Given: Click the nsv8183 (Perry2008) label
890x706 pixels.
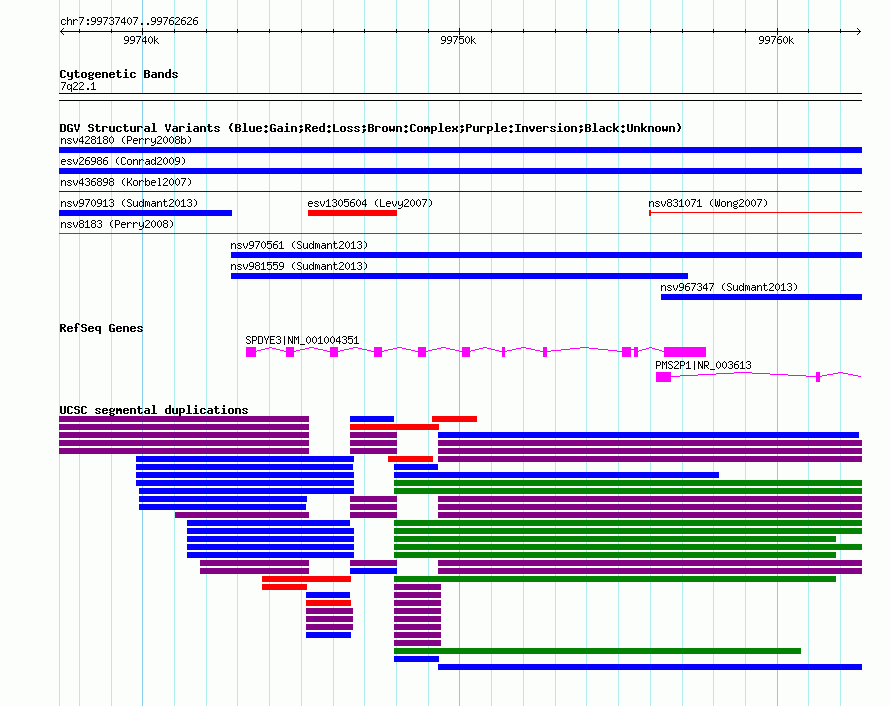Looking at the screenshot, I should [x=117, y=224].
